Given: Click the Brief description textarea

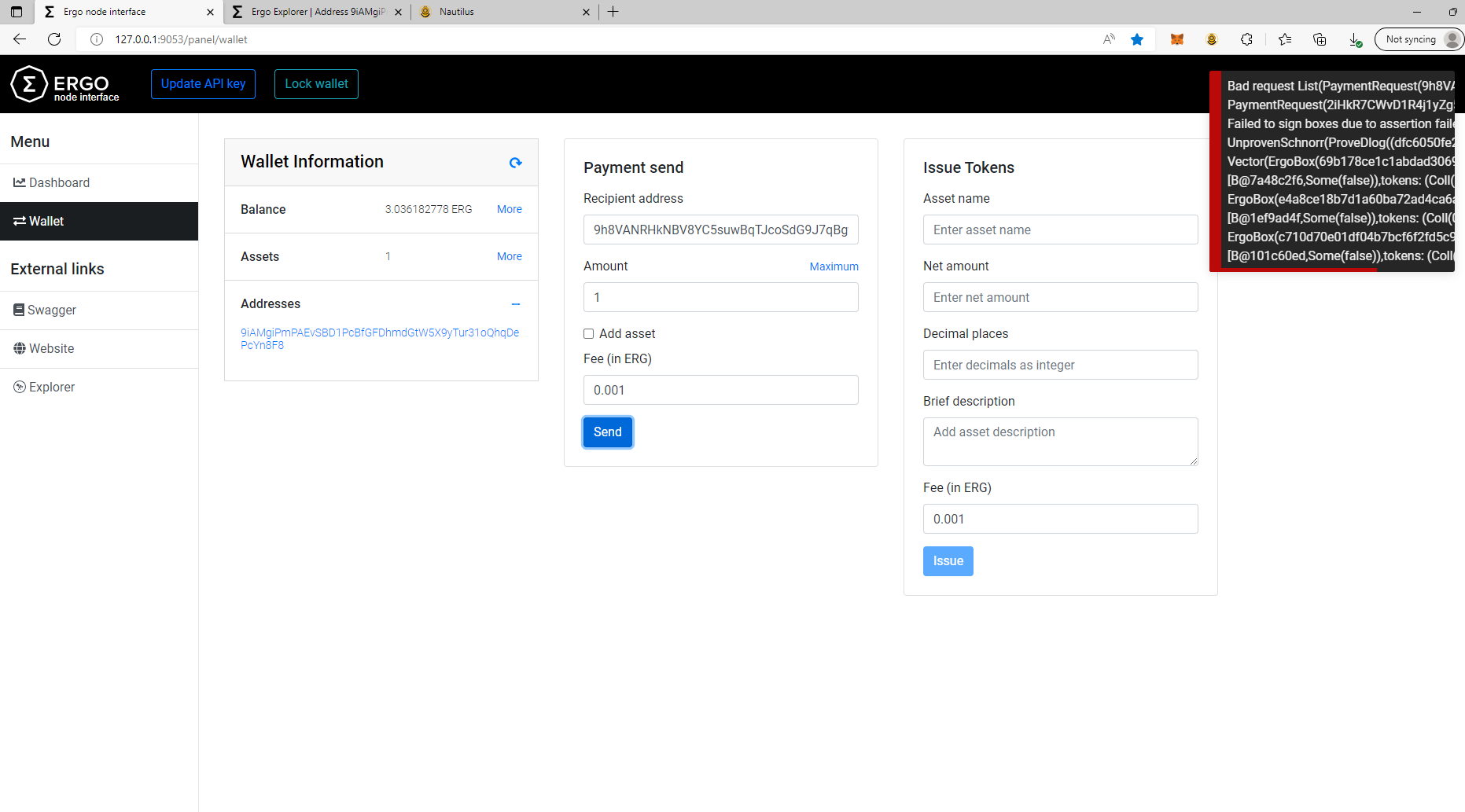Looking at the screenshot, I should pyautogui.click(x=1061, y=442).
